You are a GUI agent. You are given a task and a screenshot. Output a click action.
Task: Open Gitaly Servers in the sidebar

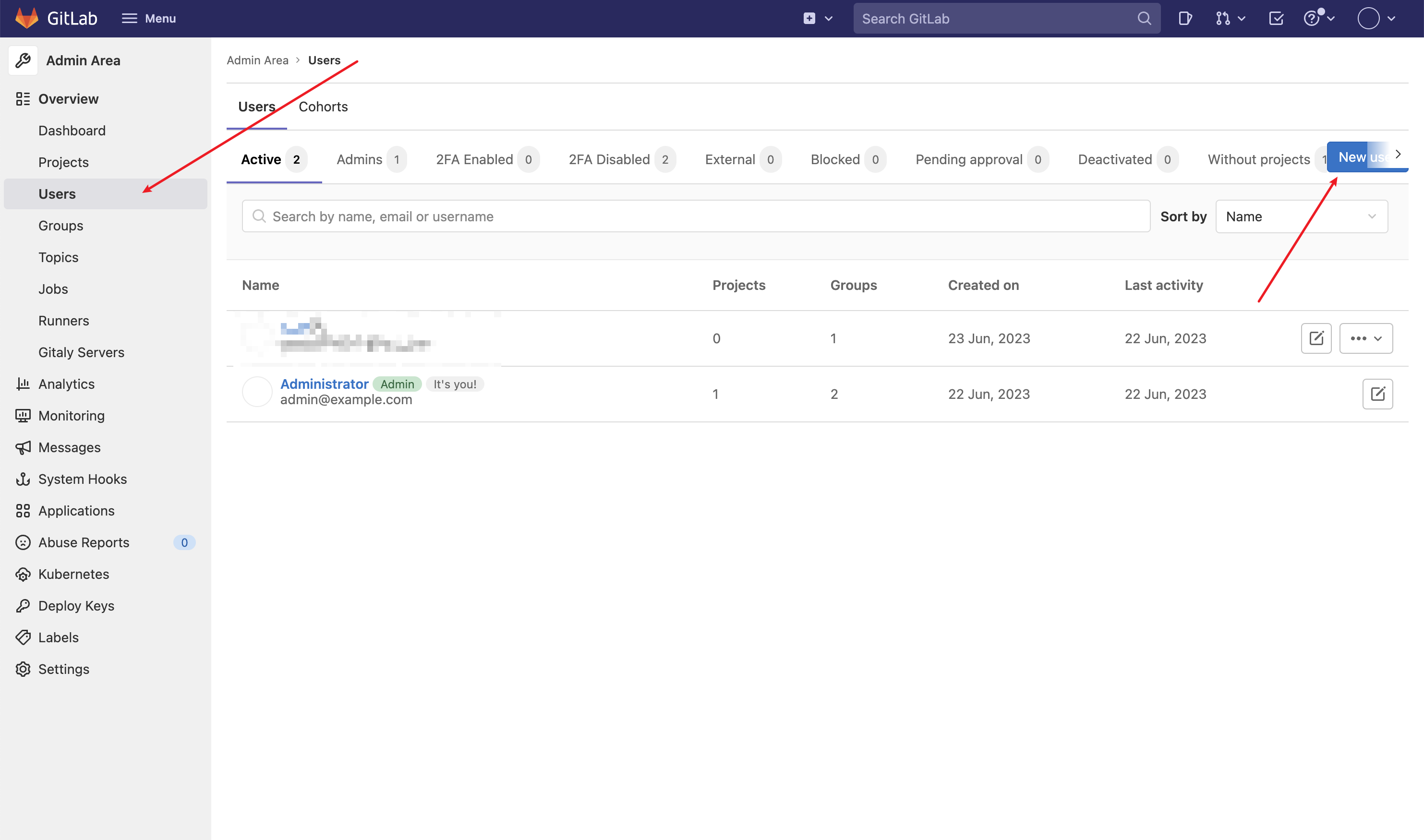[81, 353]
